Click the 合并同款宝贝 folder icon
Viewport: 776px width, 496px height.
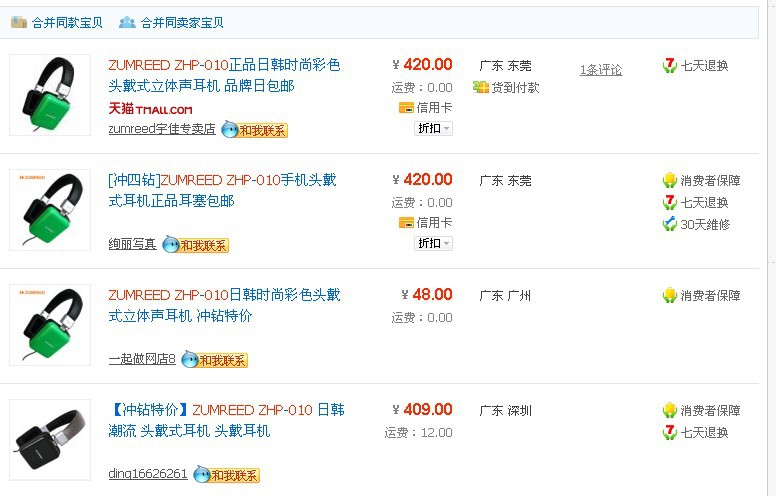coord(19,22)
